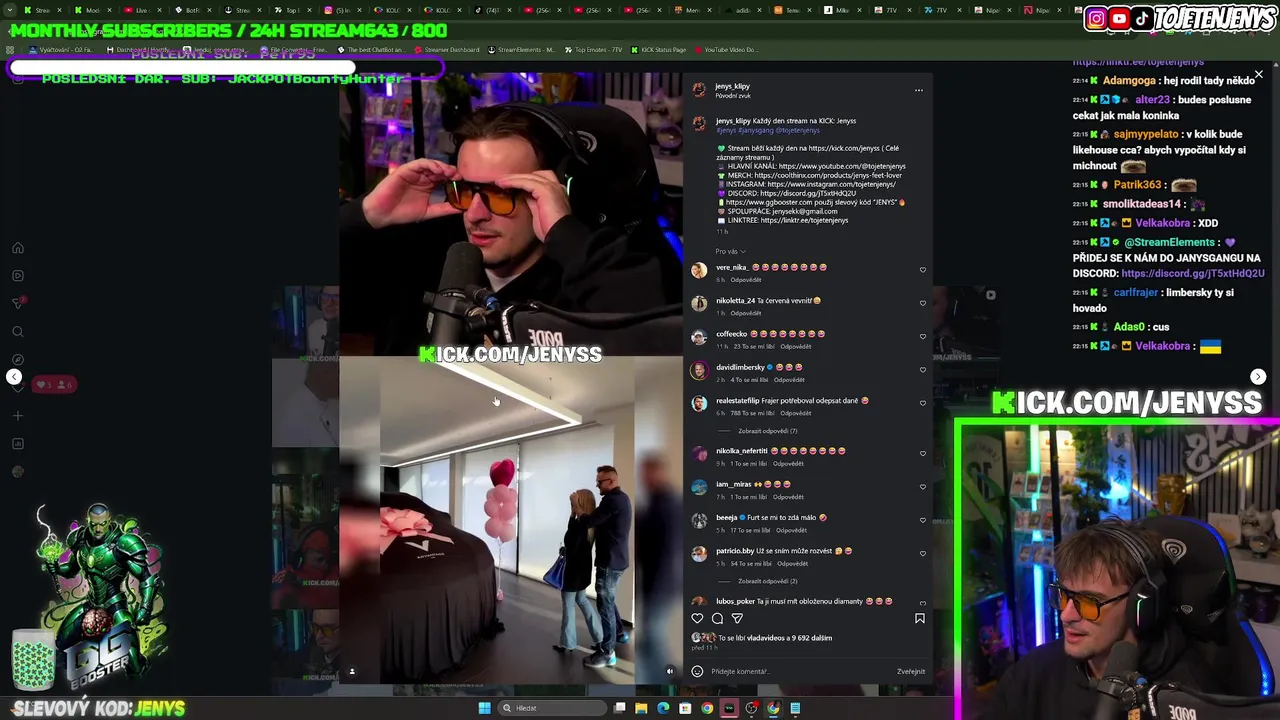Open the browser tab search chevron

click(9, 10)
